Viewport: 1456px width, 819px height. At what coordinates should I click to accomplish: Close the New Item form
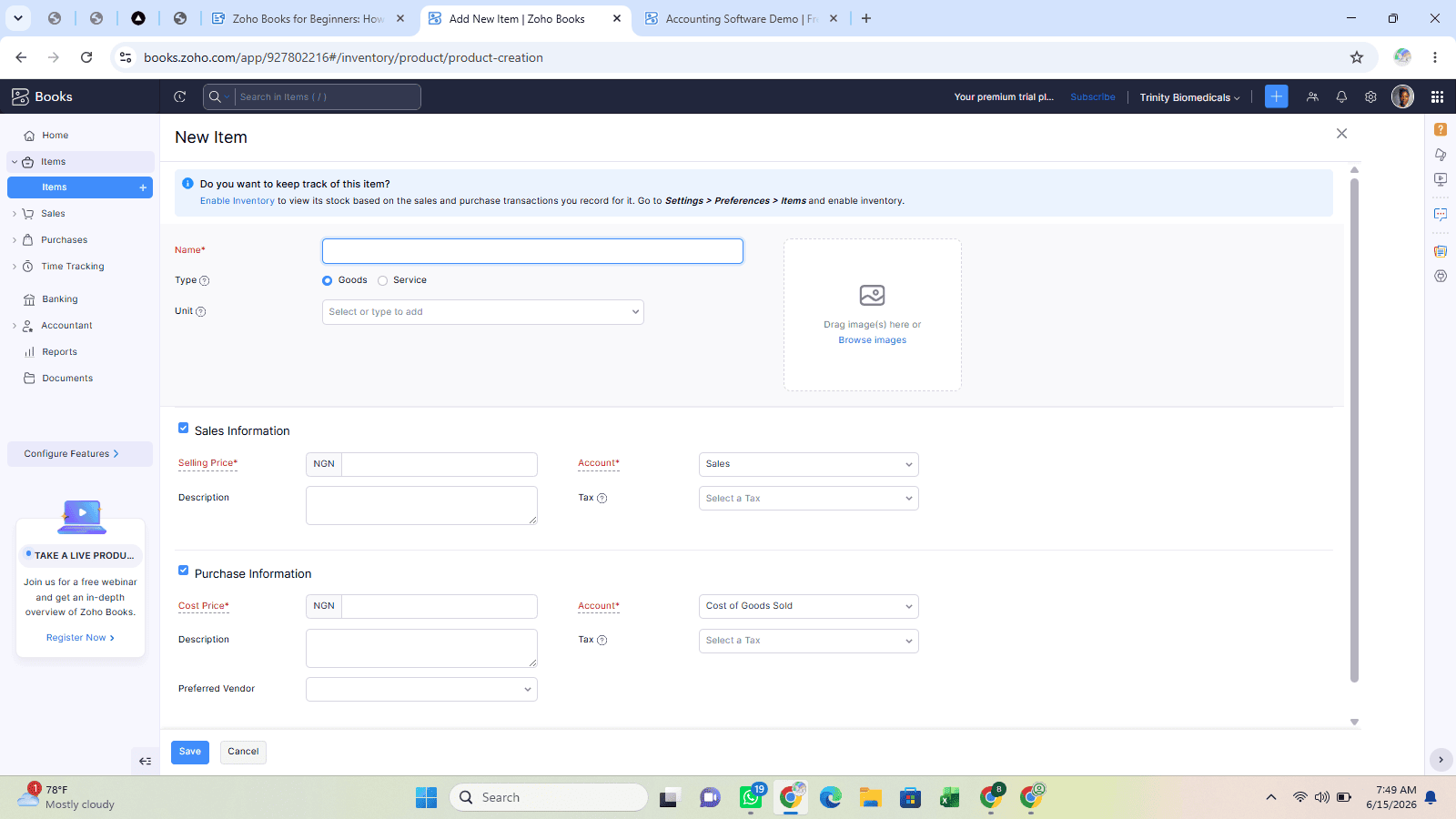click(x=1341, y=134)
